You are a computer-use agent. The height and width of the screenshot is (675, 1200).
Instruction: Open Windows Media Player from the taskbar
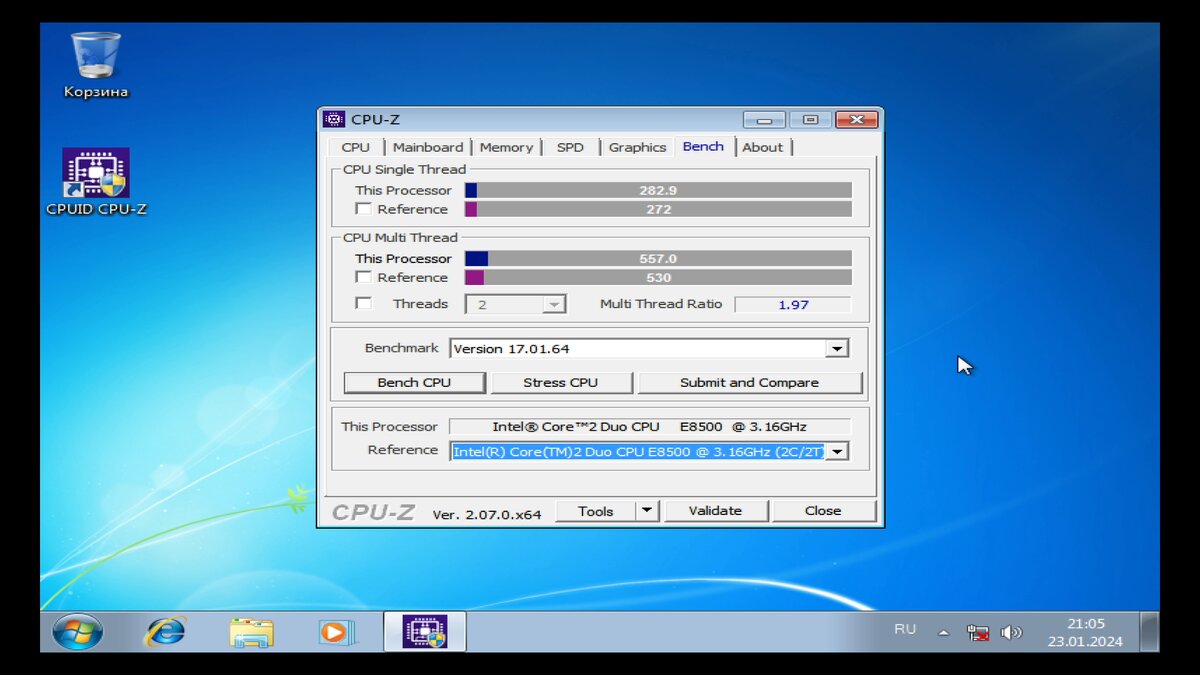pyautogui.click(x=337, y=632)
